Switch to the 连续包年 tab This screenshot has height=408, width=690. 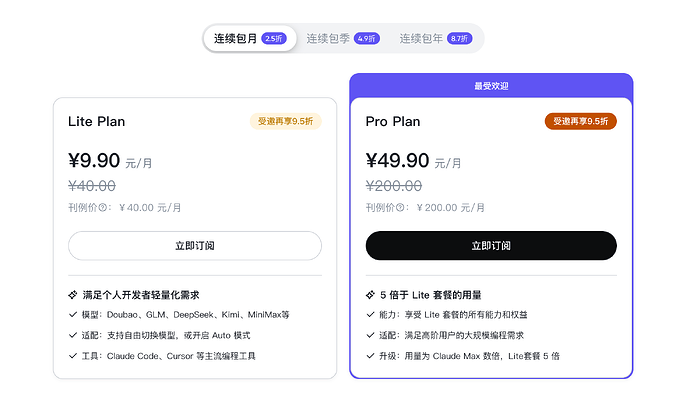point(436,39)
